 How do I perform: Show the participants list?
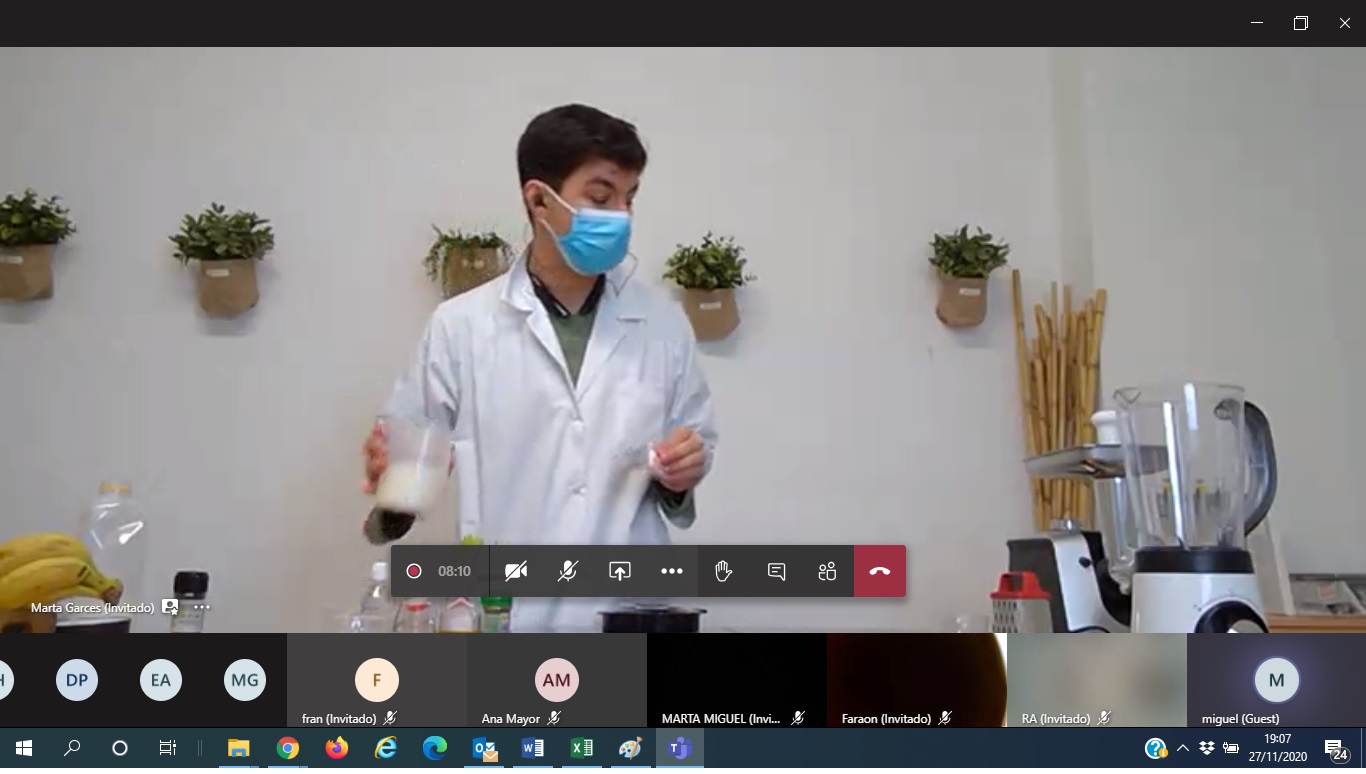pos(827,571)
